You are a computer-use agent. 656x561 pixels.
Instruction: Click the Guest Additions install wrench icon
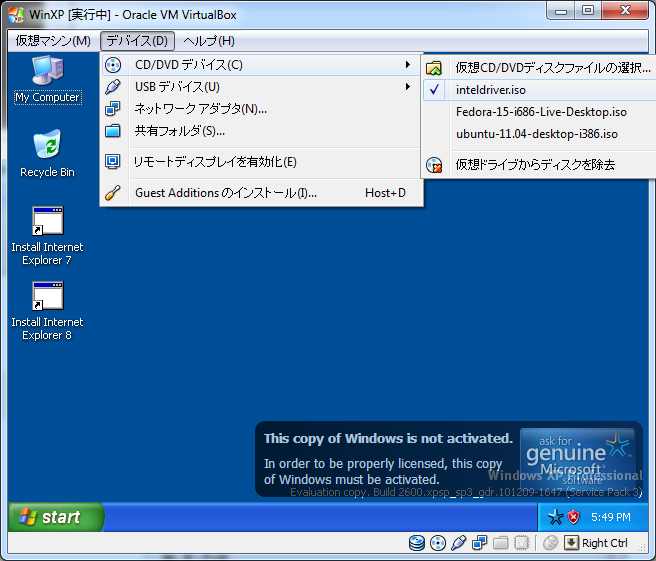tap(113, 192)
